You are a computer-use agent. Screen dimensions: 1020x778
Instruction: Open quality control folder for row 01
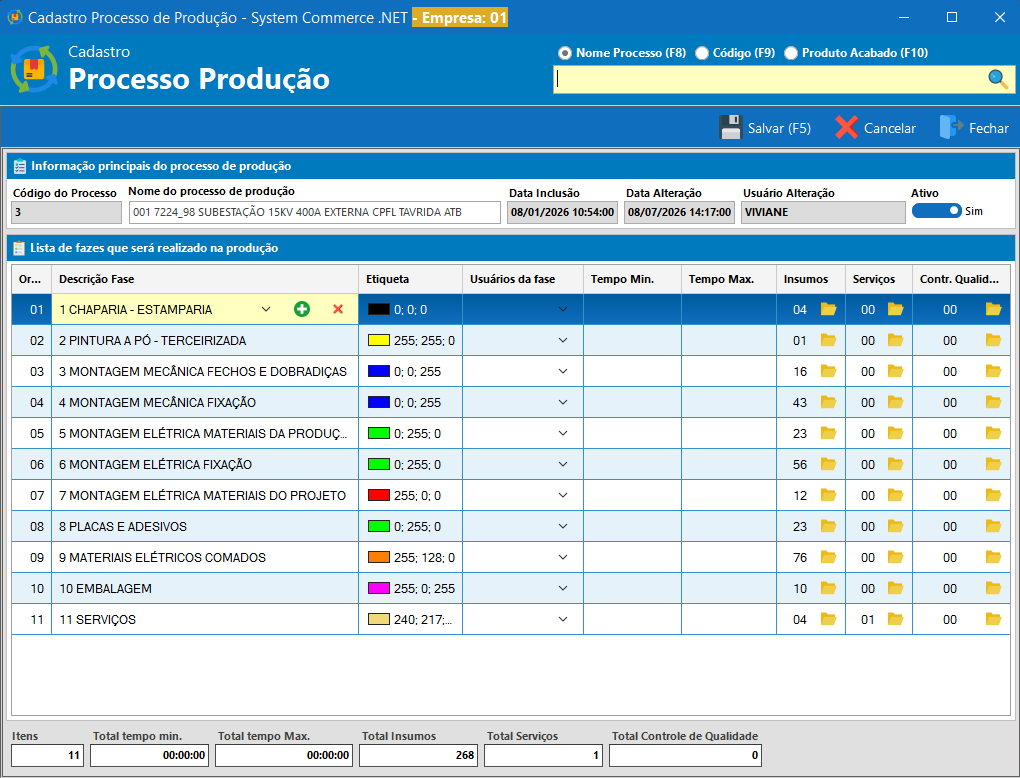pyautogui.click(x=993, y=309)
